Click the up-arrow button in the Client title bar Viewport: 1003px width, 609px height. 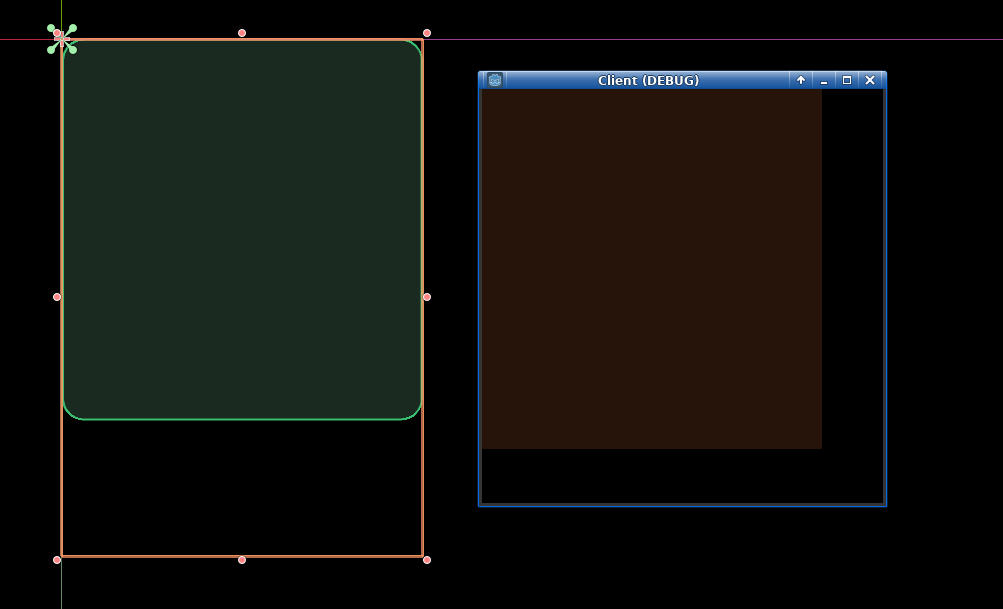(x=800, y=80)
